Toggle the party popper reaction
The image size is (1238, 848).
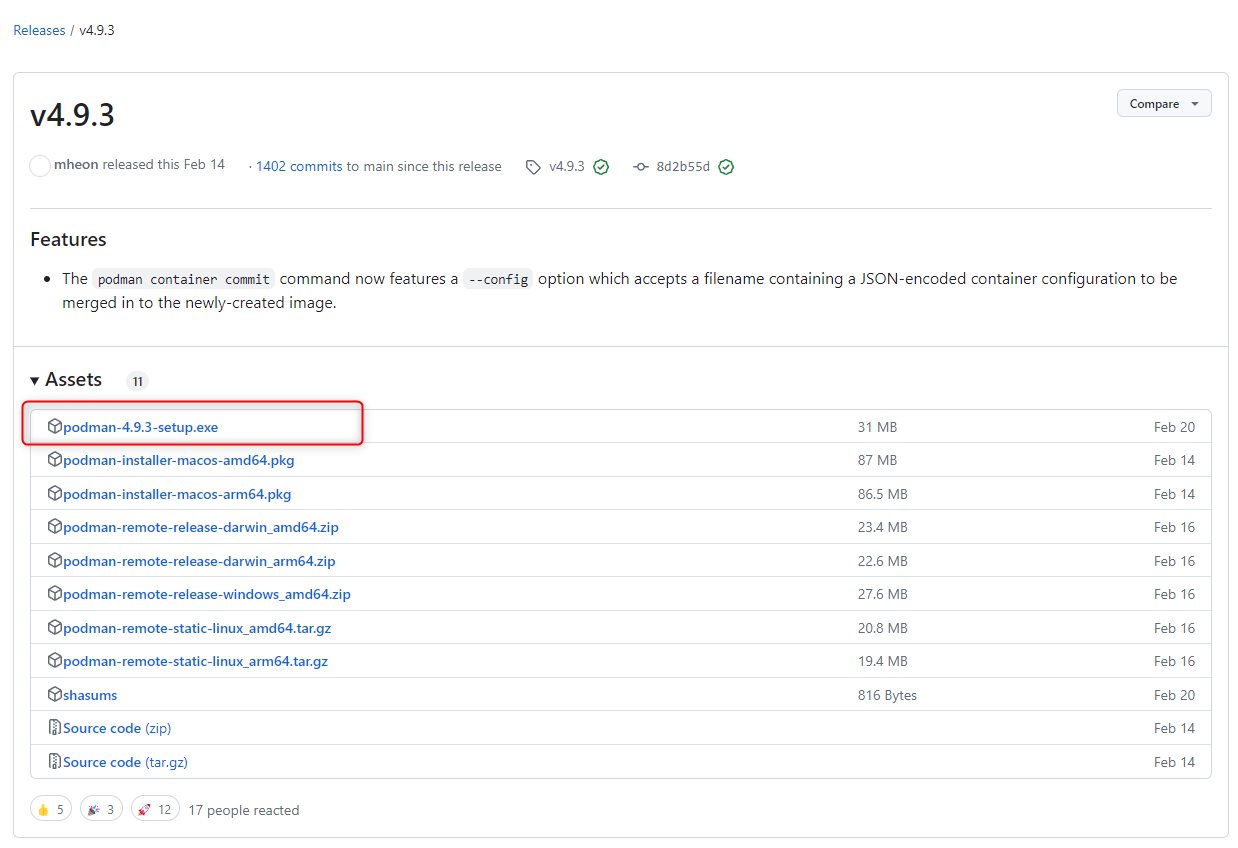[101, 809]
